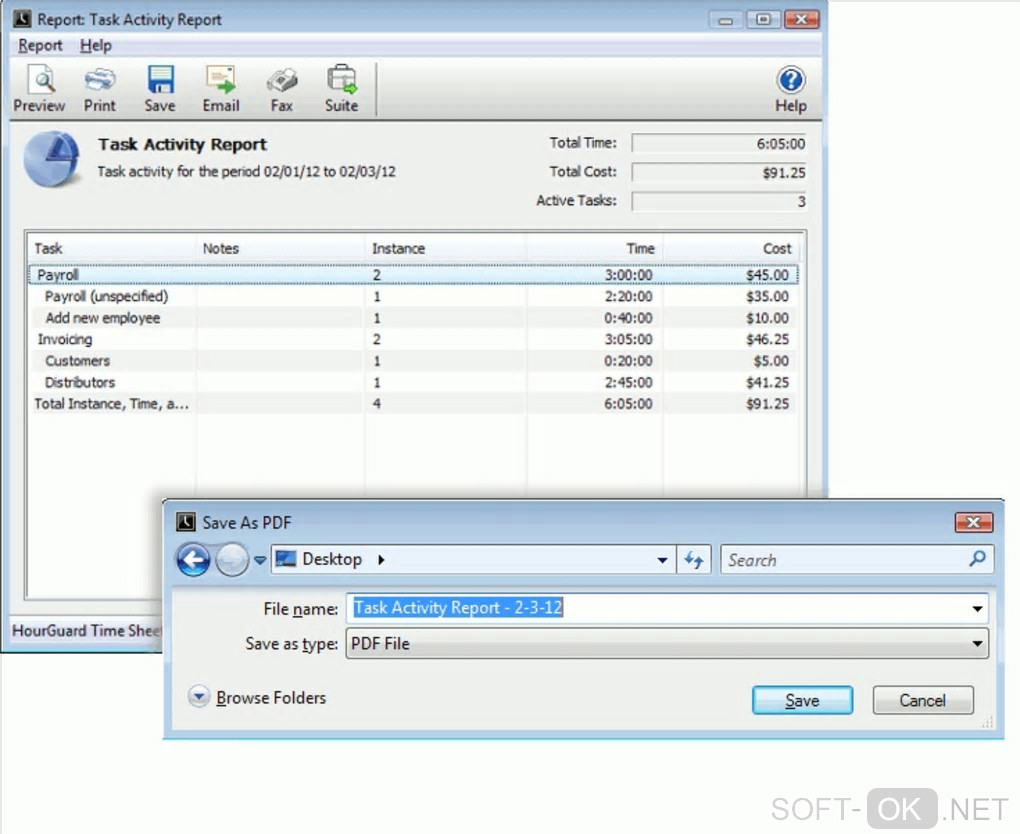Open the Suite toolbox icon
1020x834 pixels.
[x=342, y=88]
